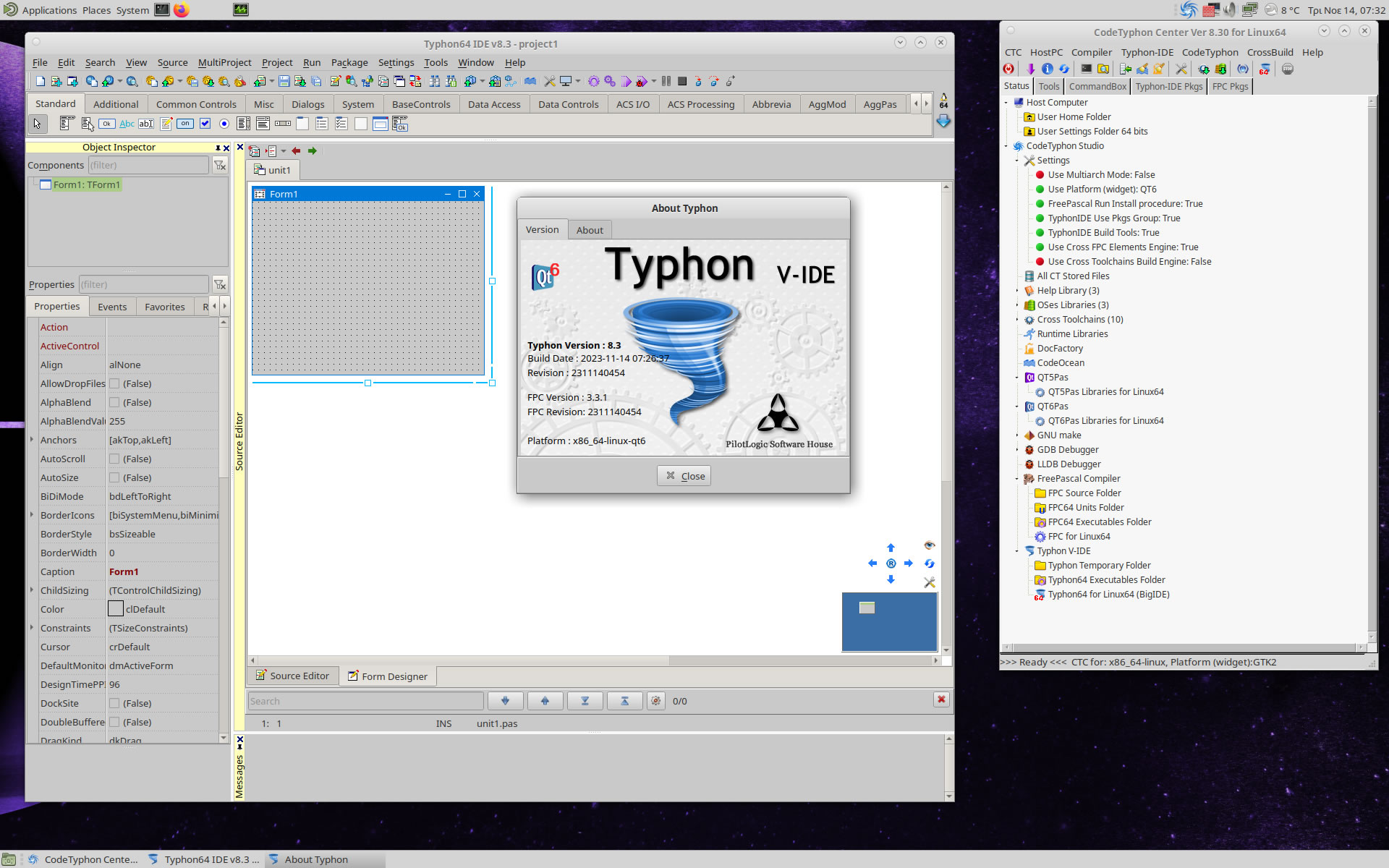Click the Components filter field
Viewport: 1389px width, 868px height.
pyautogui.click(x=148, y=165)
